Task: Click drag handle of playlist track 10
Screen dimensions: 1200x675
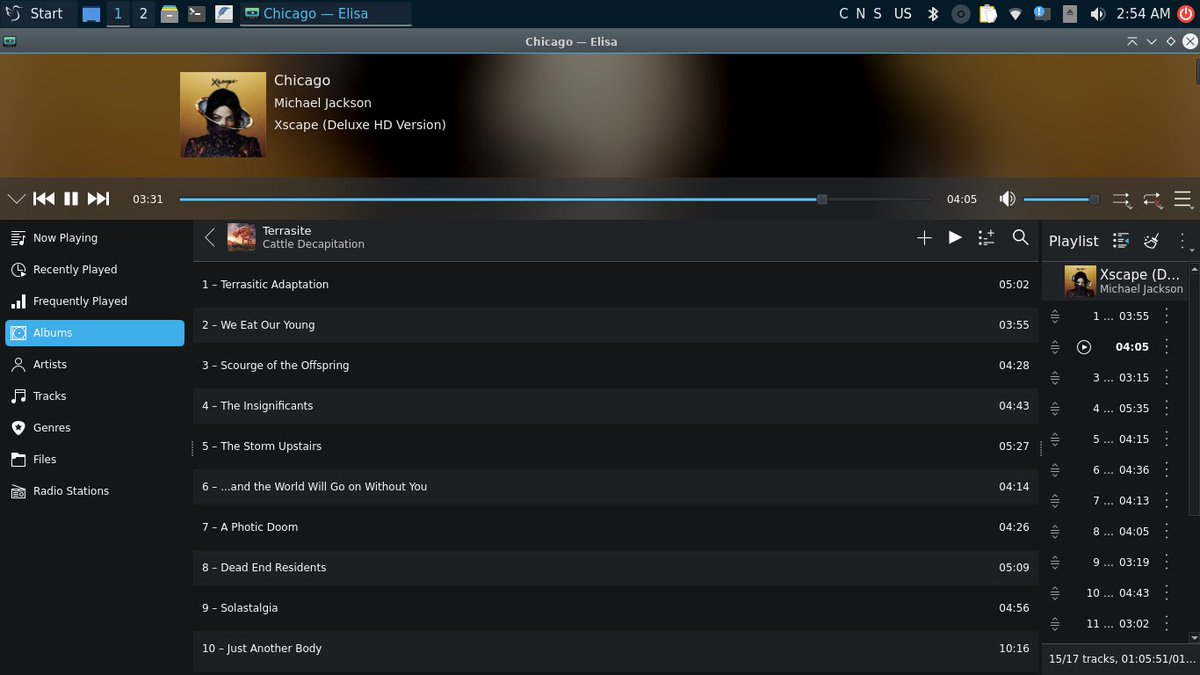Action: pyautogui.click(x=1054, y=593)
